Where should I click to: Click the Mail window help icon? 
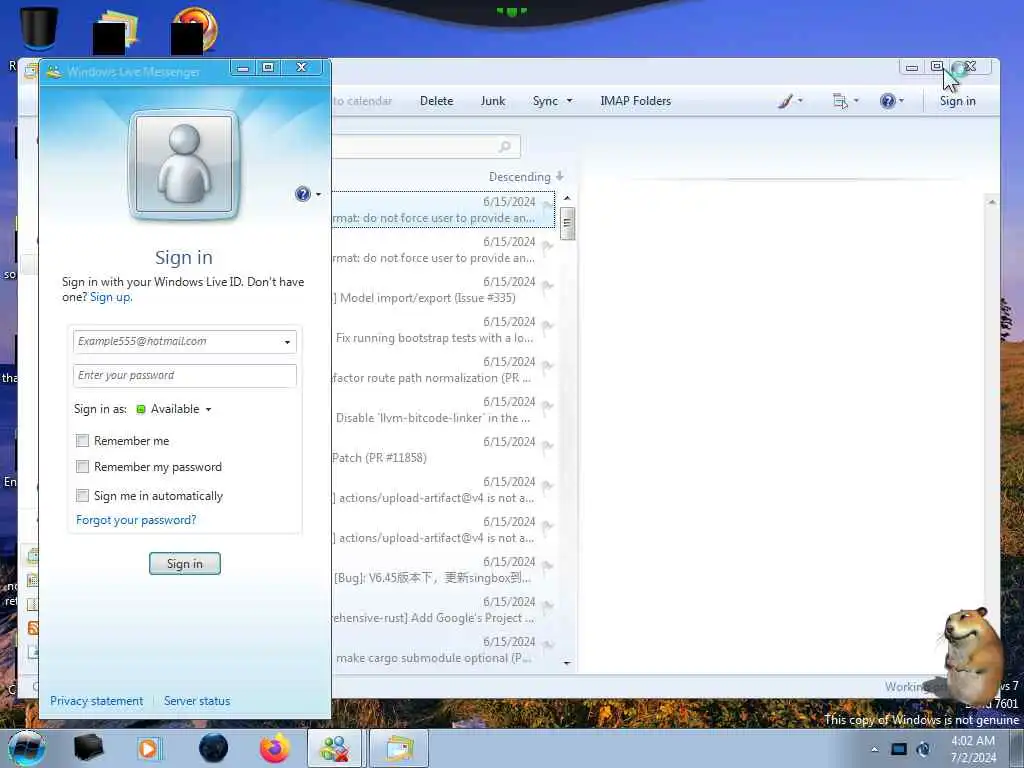coord(887,101)
